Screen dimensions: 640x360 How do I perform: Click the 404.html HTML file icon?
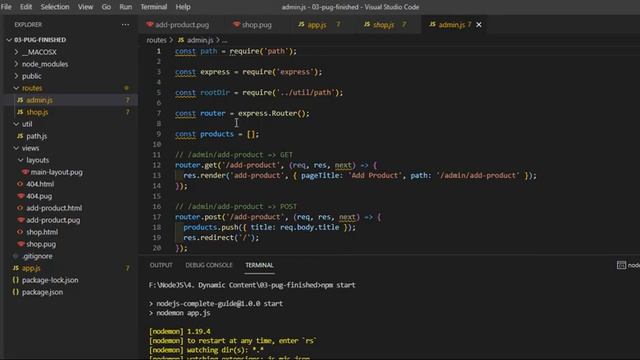(x=20, y=184)
